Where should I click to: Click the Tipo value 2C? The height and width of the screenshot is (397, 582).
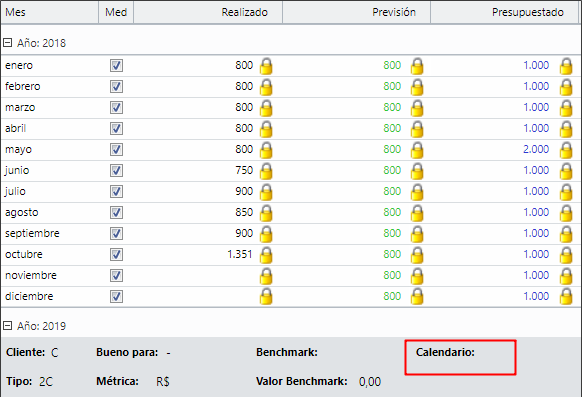tap(46, 382)
